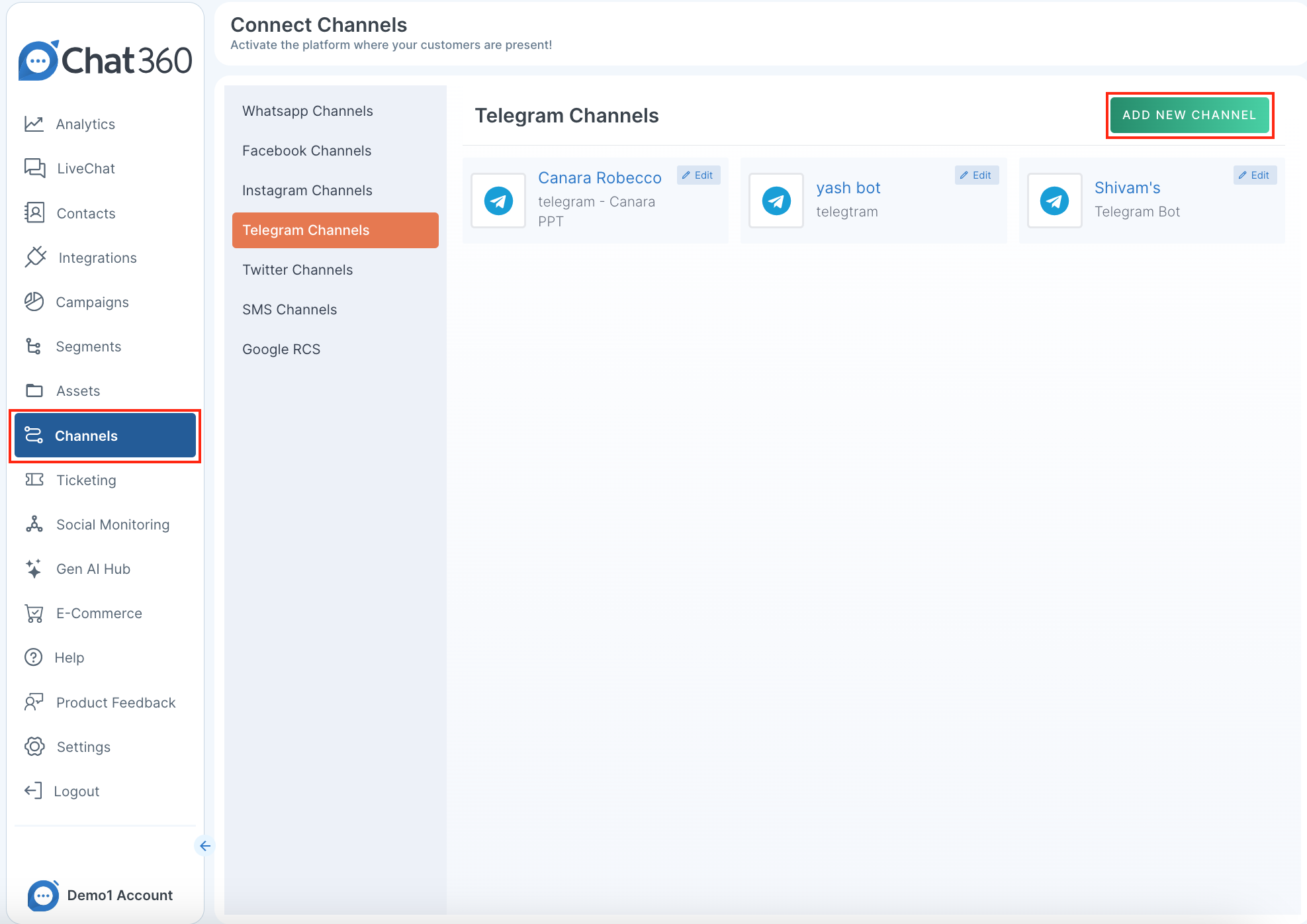The image size is (1307, 924).
Task: Click the E-Commerce shopping cart icon
Action: click(x=34, y=613)
